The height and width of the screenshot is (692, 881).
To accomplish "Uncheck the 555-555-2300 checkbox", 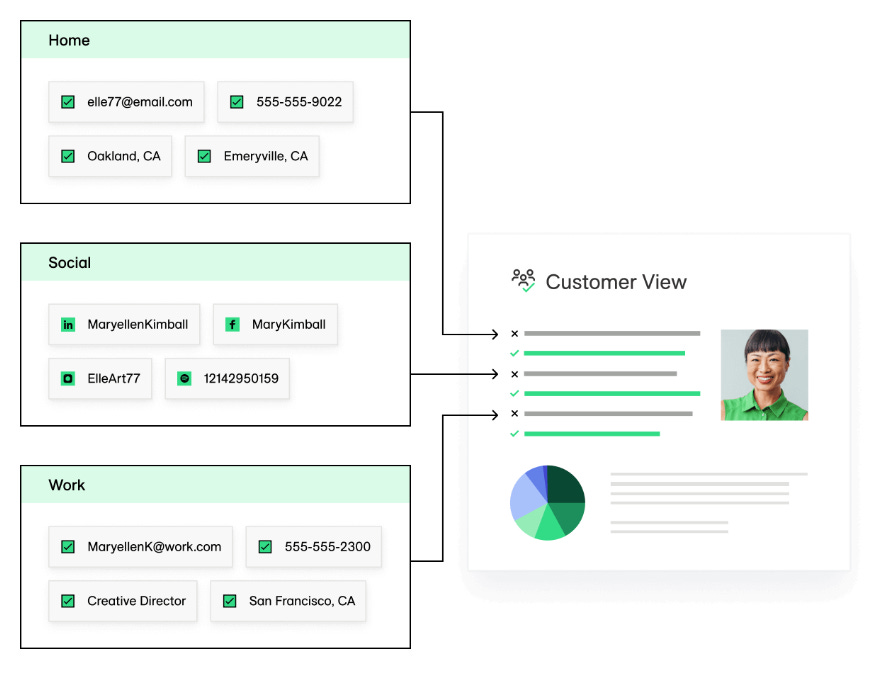I will (x=265, y=547).
